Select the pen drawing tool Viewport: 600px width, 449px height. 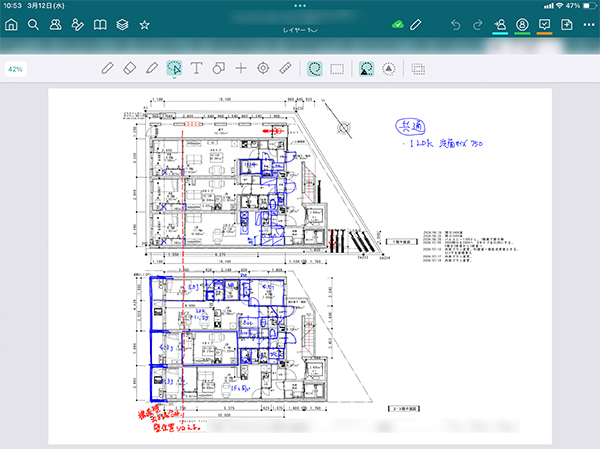point(109,68)
